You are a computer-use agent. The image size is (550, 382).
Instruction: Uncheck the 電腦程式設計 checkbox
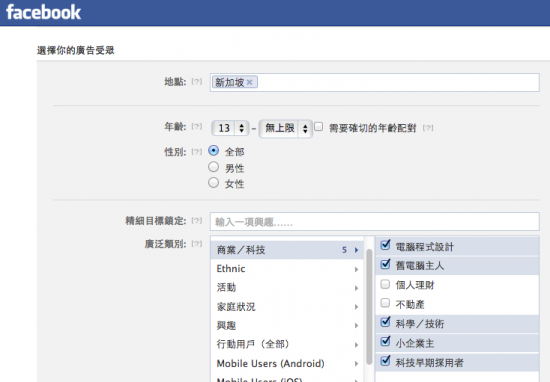tap(385, 245)
